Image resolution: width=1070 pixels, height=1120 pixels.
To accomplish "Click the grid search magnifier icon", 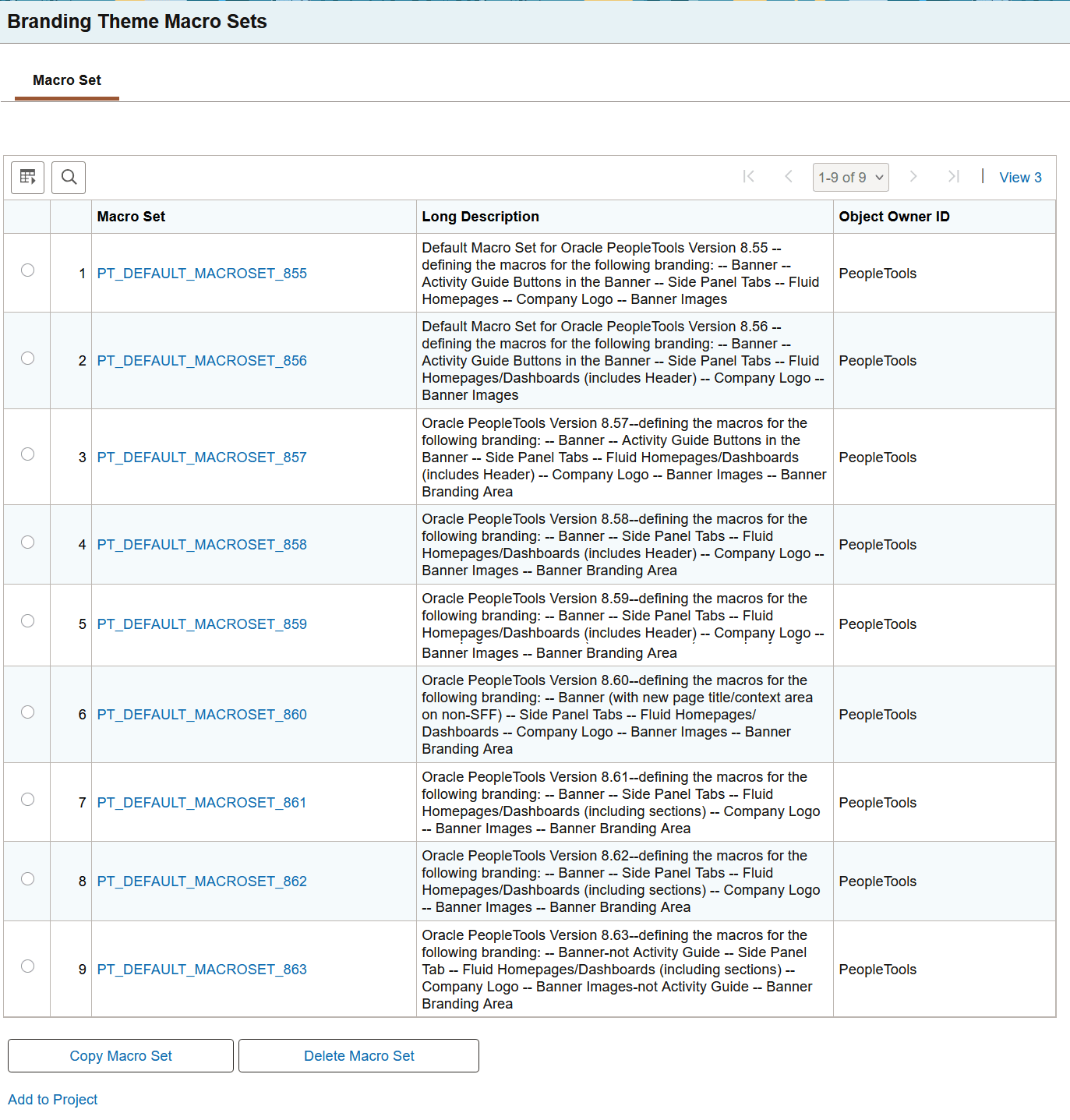I will coord(69,177).
